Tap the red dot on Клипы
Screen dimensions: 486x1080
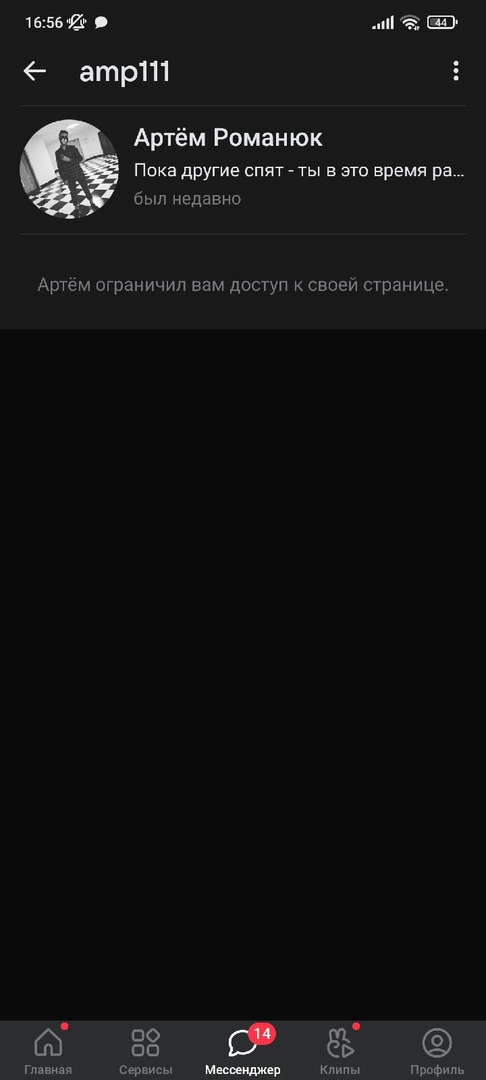click(356, 1026)
